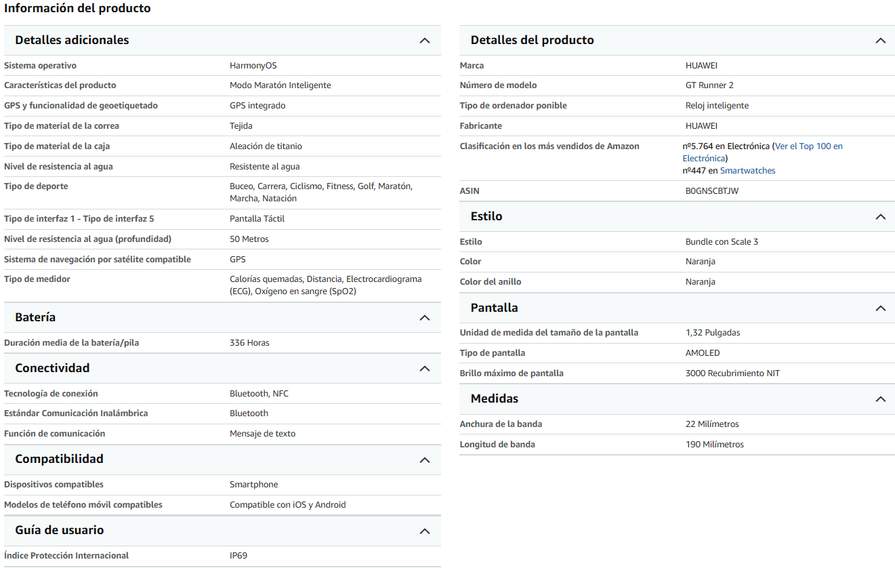
Task: Click the Batería section heading
Action: tap(35, 317)
